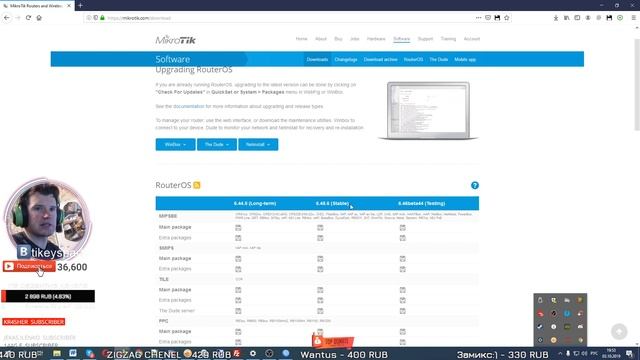640x360 pixels.
Task: Open the About navigation item
Action: (x=321, y=39)
